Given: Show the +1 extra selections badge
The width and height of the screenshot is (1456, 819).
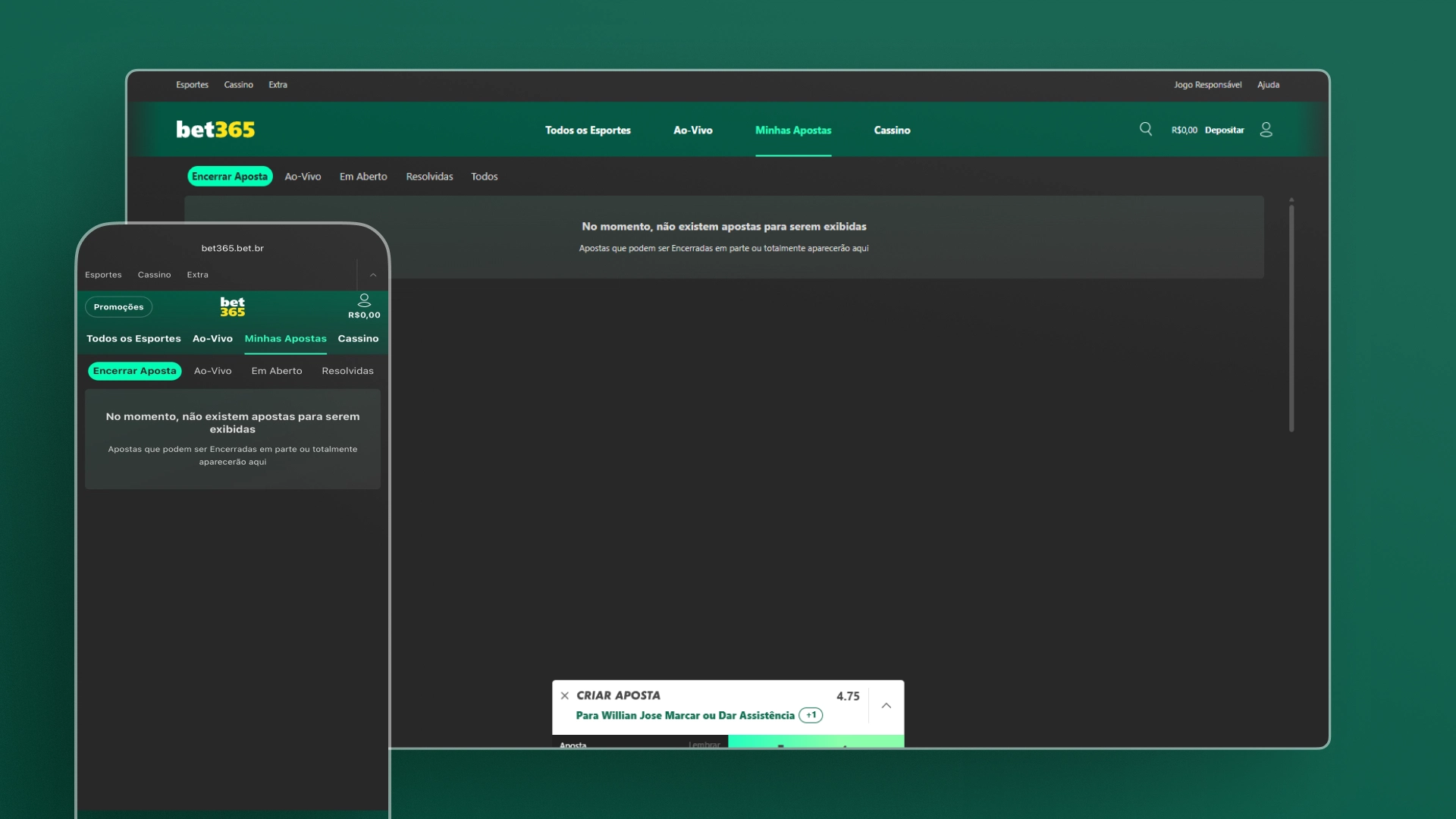Looking at the screenshot, I should [x=811, y=715].
